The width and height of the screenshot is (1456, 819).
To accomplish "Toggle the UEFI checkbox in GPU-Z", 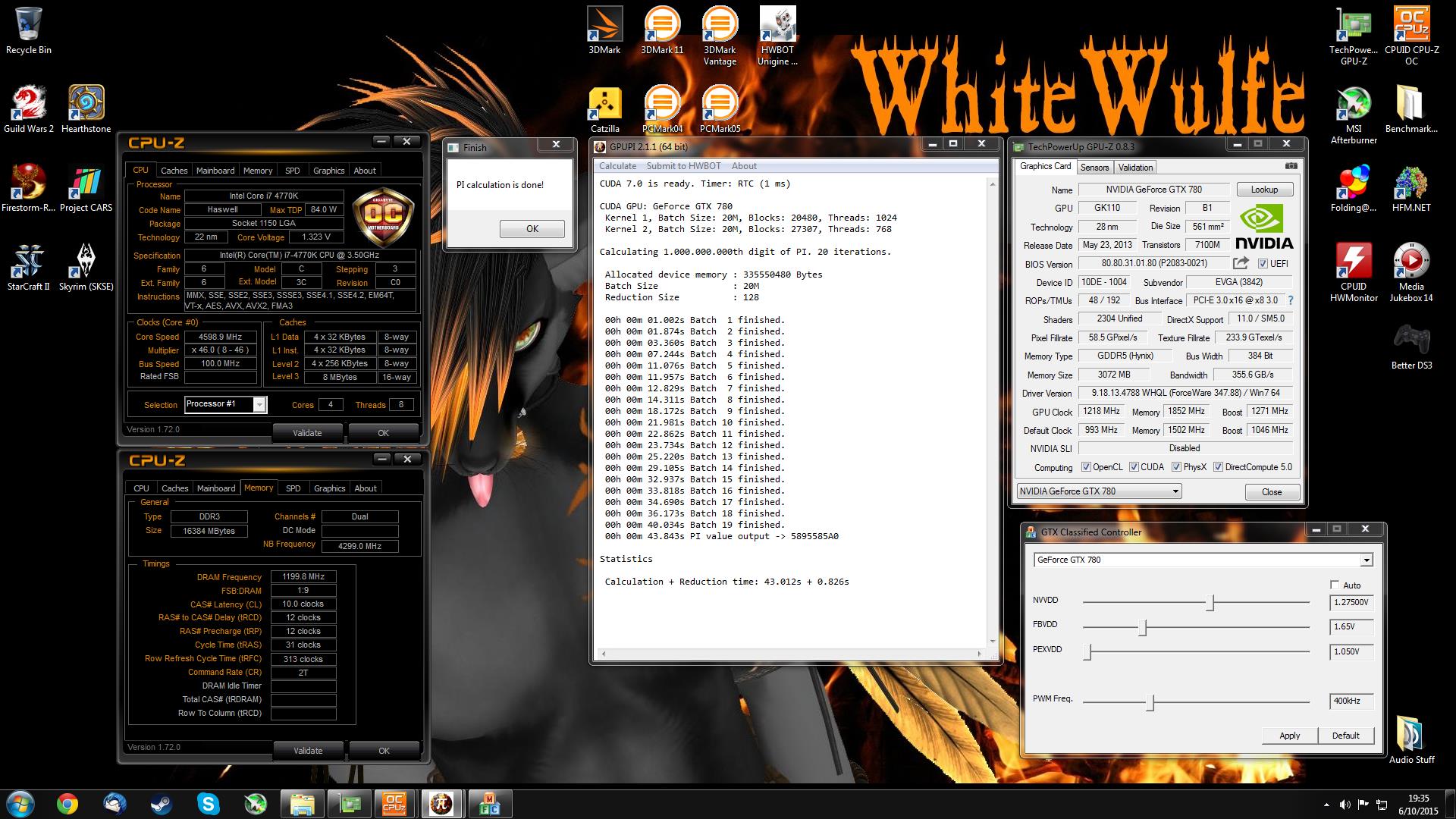I will (x=1263, y=264).
